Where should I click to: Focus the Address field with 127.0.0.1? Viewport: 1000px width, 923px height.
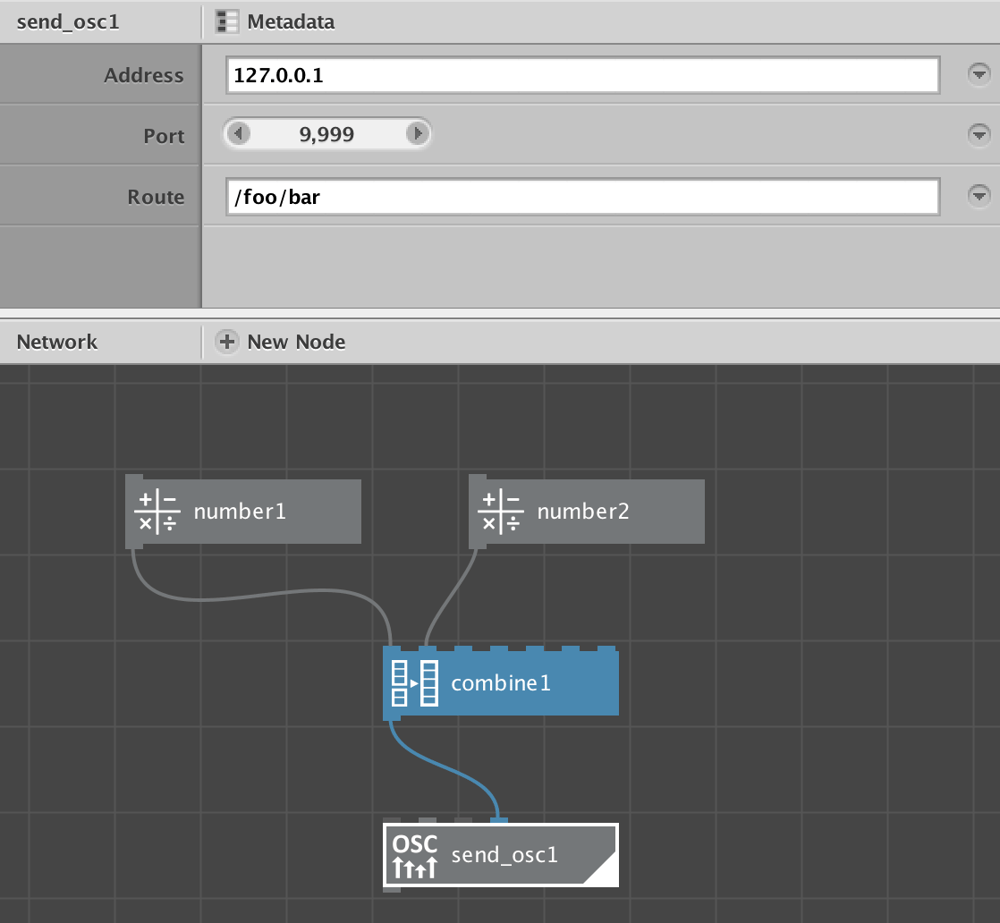click(x=583, y=75)
